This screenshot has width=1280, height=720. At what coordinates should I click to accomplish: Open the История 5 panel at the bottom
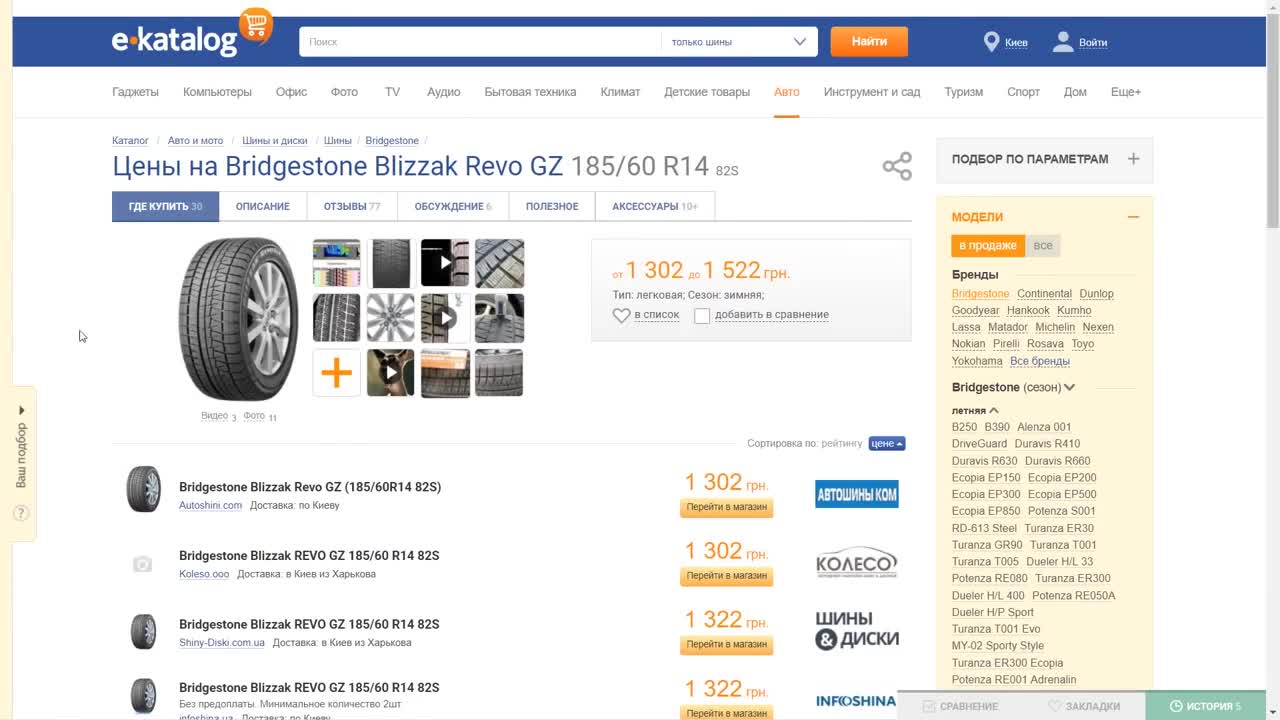coord(1205,706)
